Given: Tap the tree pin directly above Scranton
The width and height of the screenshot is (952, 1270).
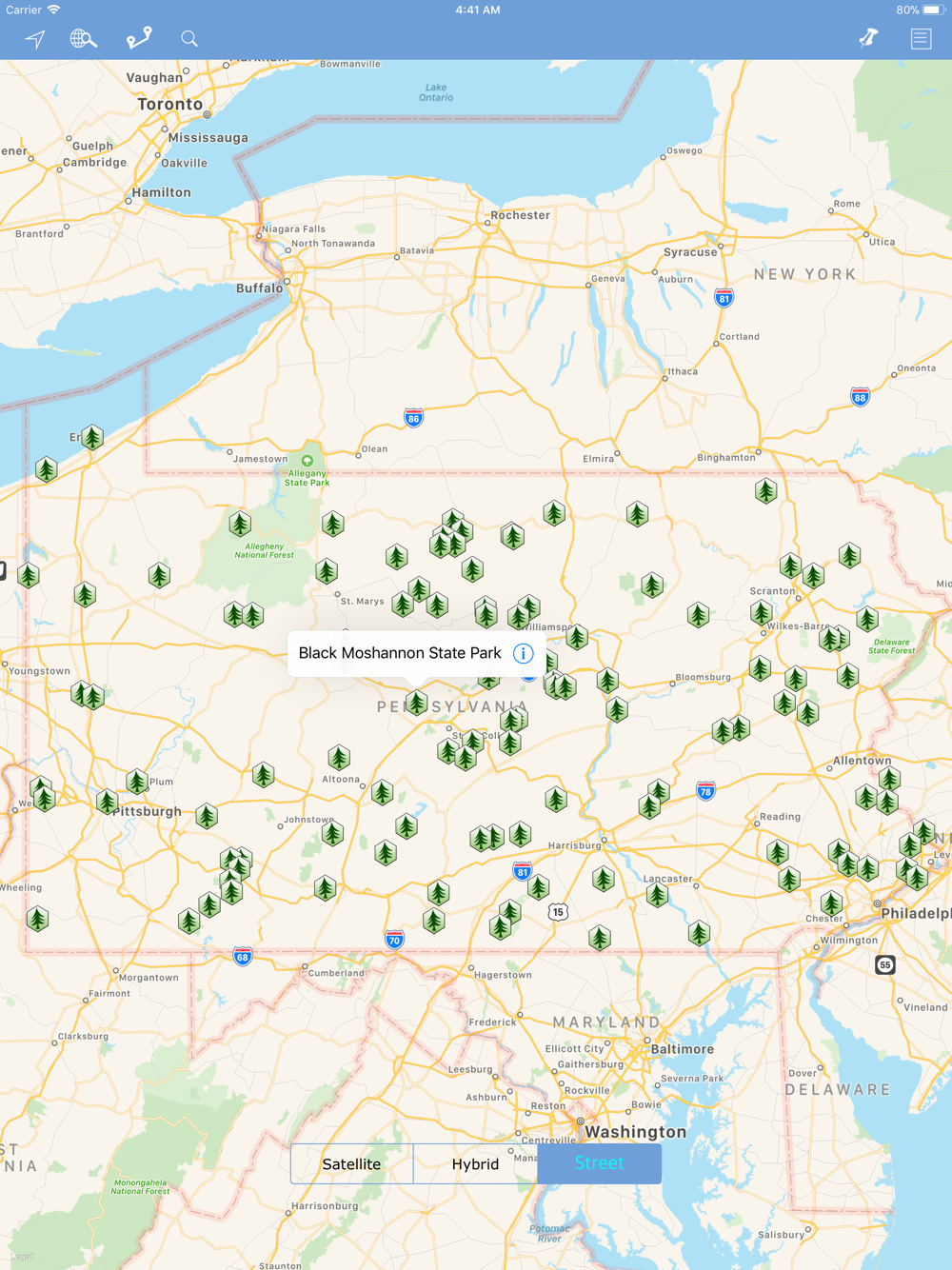Looking at the screenshot, I should [x=790, y=566].
